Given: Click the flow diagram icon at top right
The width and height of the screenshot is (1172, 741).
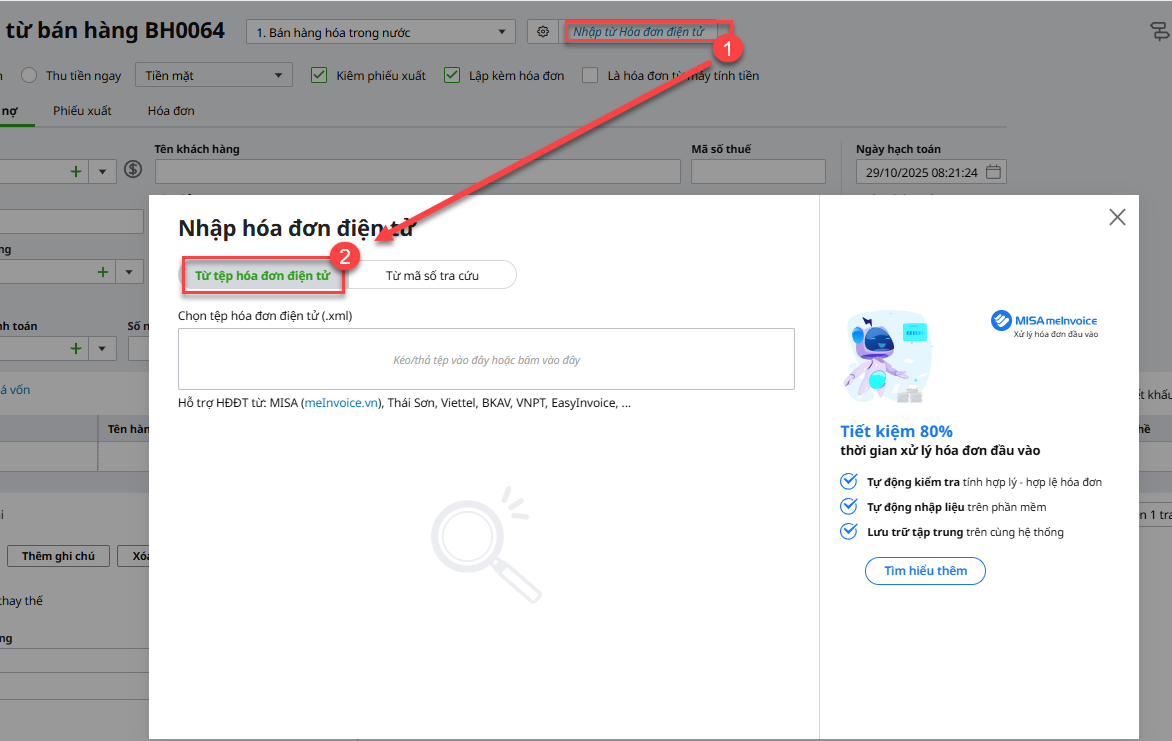Looking at the screenshot, I should pyautogui.click(x=1160, y=32).
